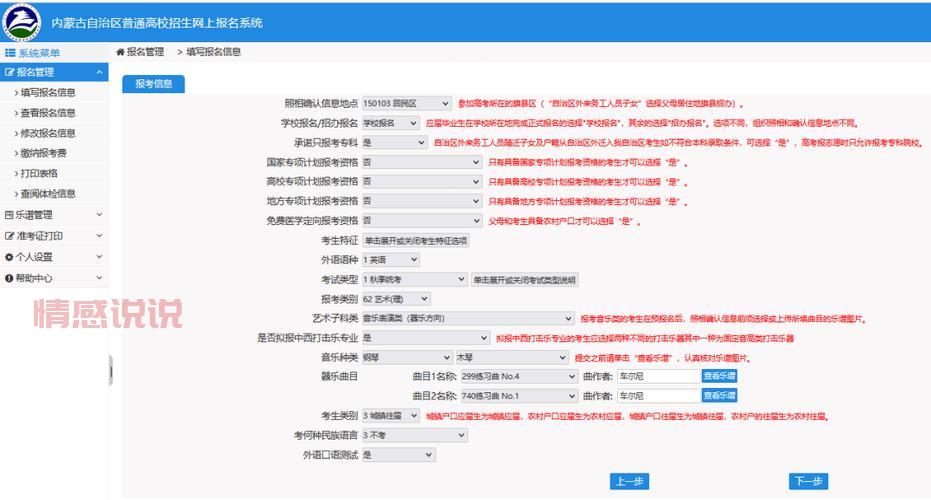Open 填写报名信息 in the sidebar

tap(48, 93)
